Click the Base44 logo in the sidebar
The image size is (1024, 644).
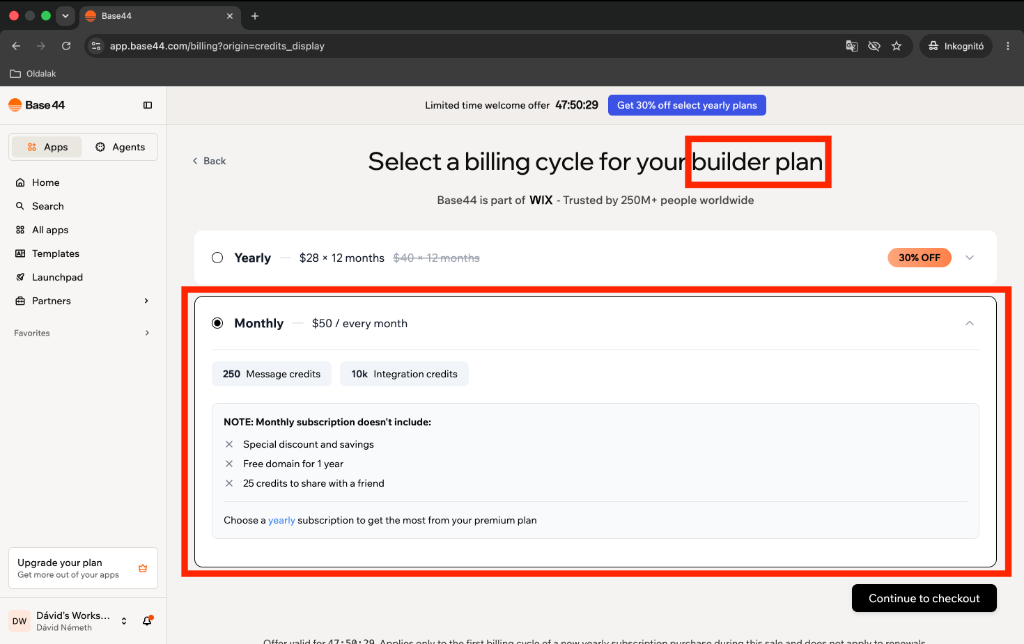point(37,105)
